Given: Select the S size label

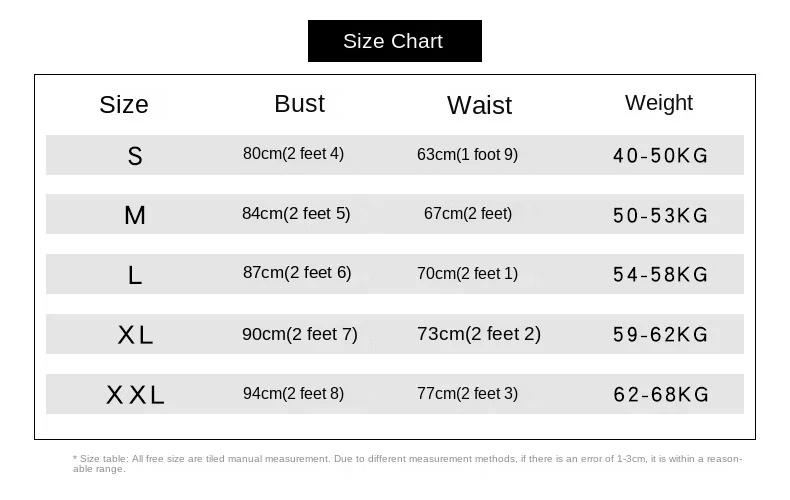Looking at the screenshot, I should (x=135, y=156).
